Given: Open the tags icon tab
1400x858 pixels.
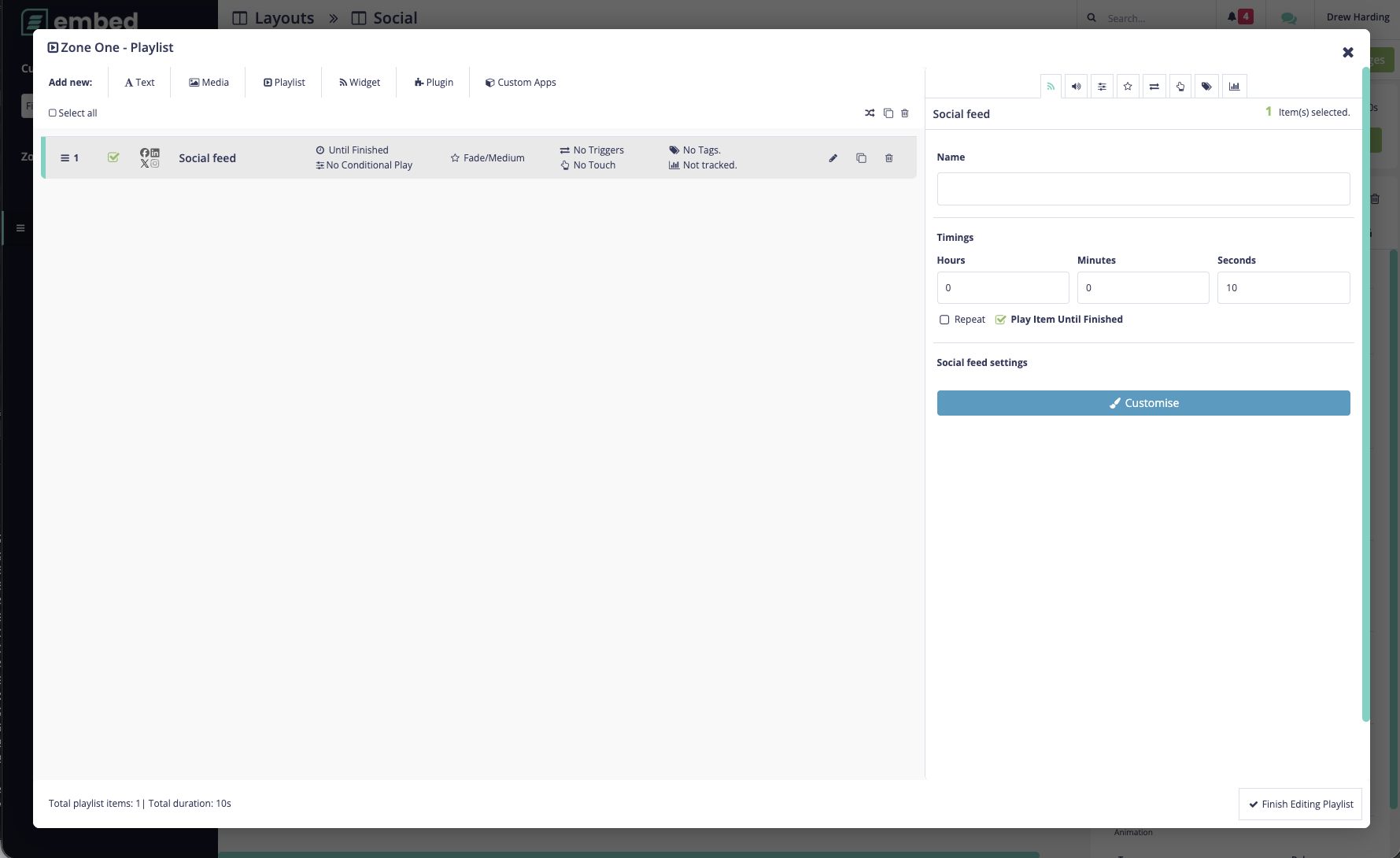Looking at the screenshot, I should pyautogui.click(x=1206, y=86).
